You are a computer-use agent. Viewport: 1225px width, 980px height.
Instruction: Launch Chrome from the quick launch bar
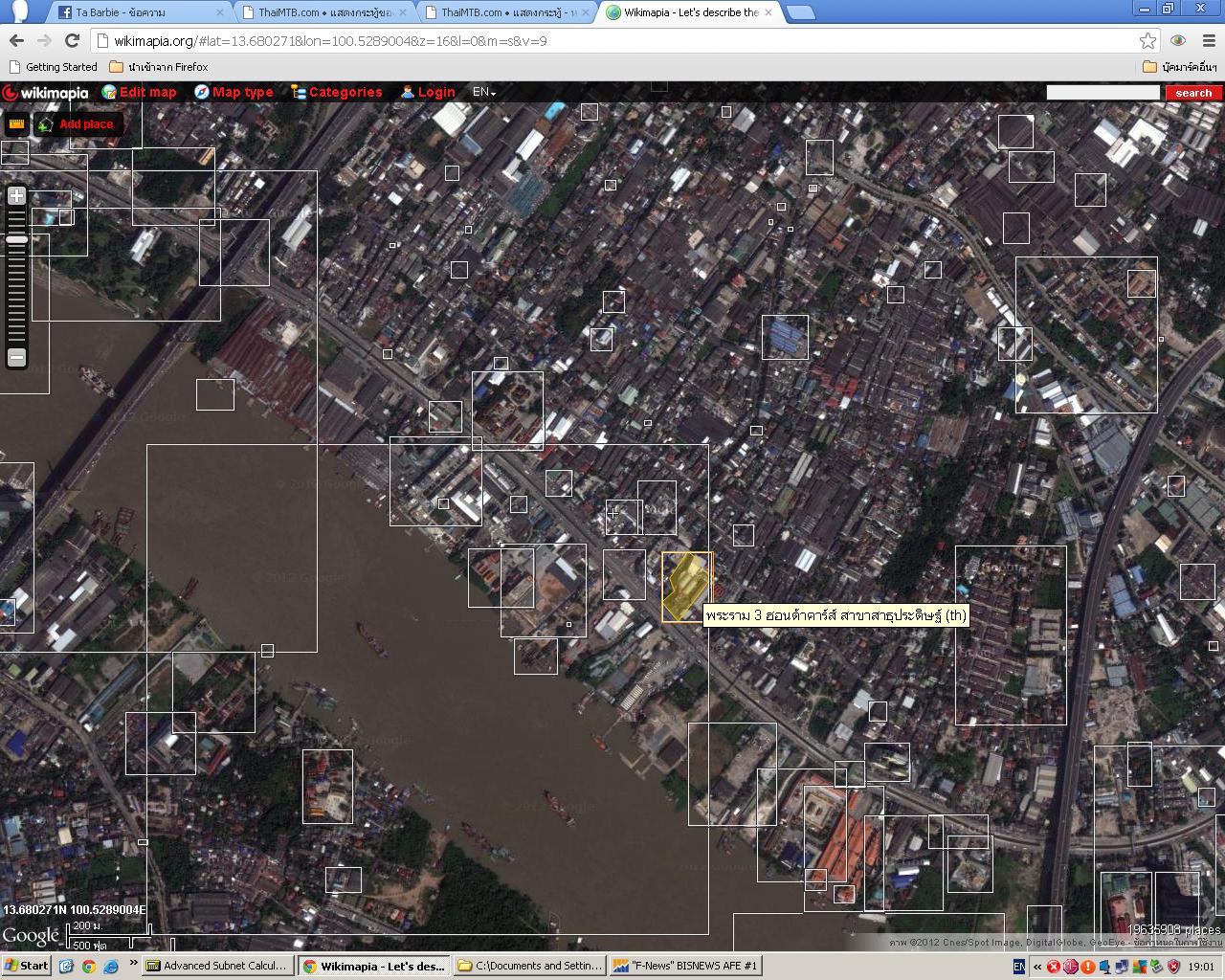[88, 966]
